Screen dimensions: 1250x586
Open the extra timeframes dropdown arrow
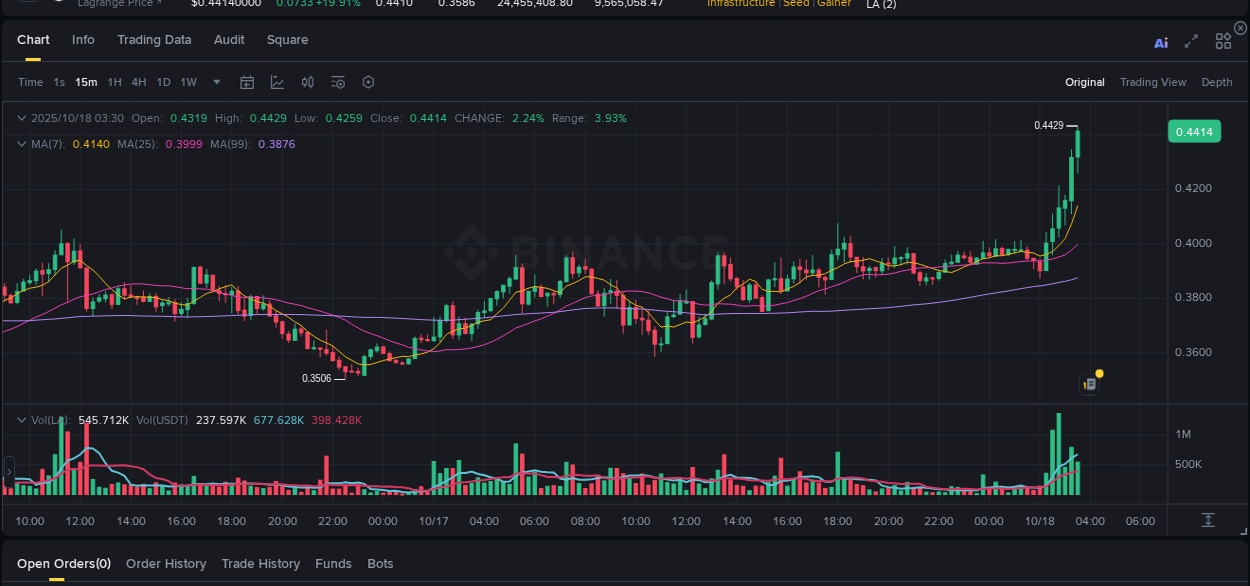click(x=216, y=82)
